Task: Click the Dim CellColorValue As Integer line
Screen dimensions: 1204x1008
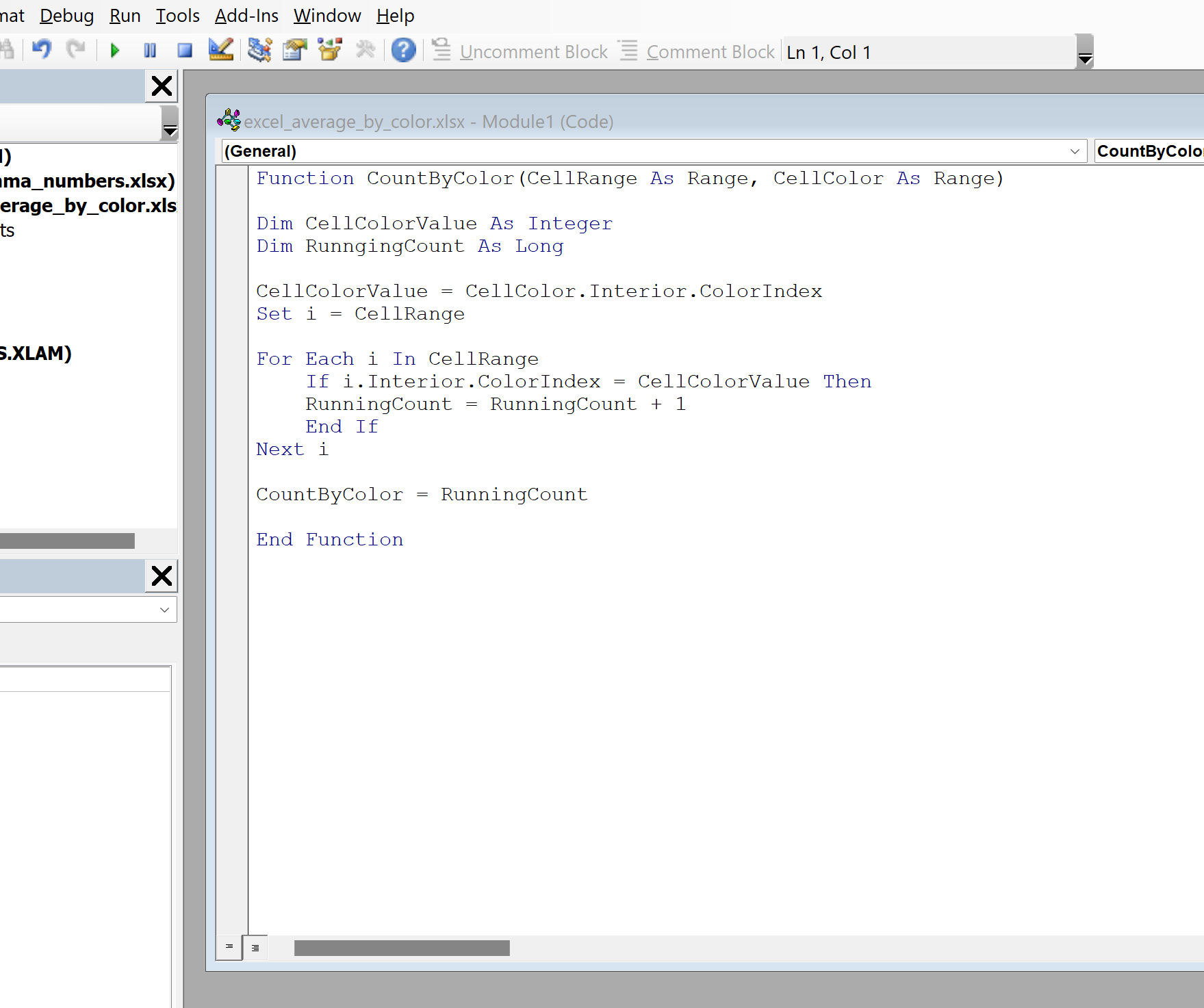Action: (x=435, y=224)
